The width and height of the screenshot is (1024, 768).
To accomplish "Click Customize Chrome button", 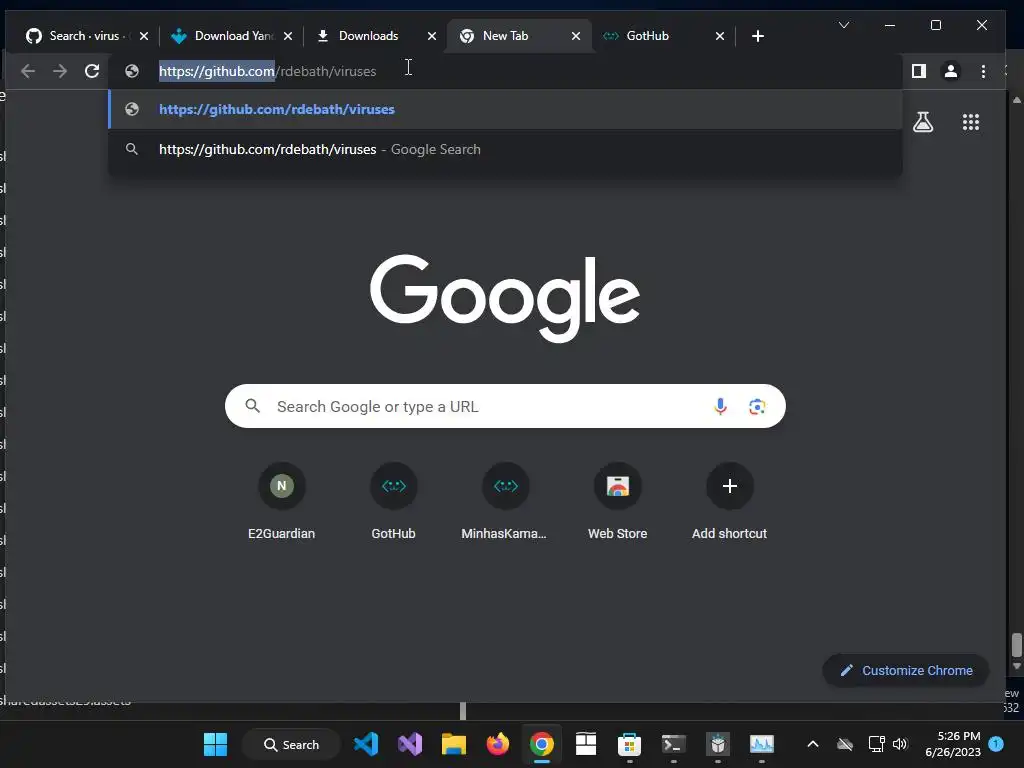I will tap(906, 671).
